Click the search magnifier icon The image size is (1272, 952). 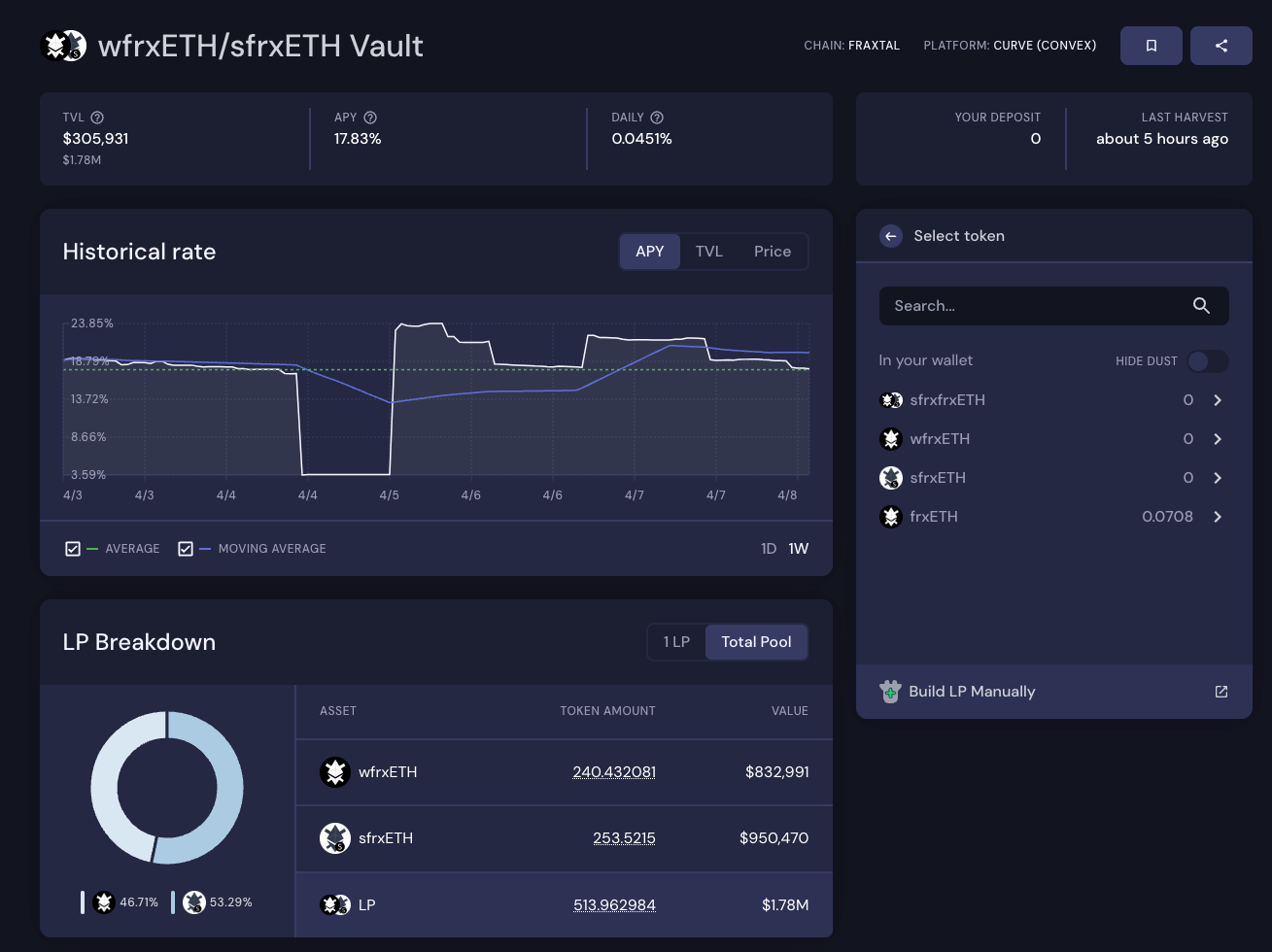tap(1201, 306)
